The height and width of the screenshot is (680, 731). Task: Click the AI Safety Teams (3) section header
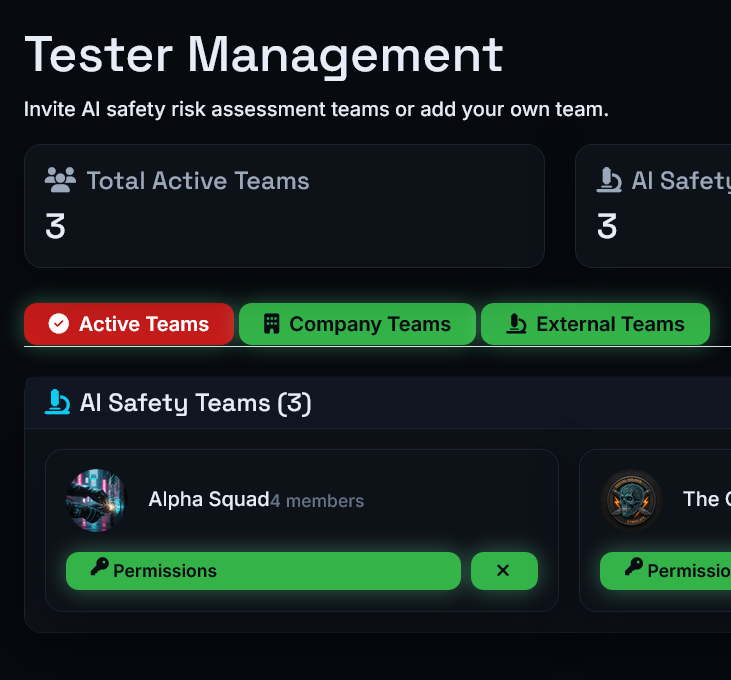pyautogui.click(x=195, y=403)
